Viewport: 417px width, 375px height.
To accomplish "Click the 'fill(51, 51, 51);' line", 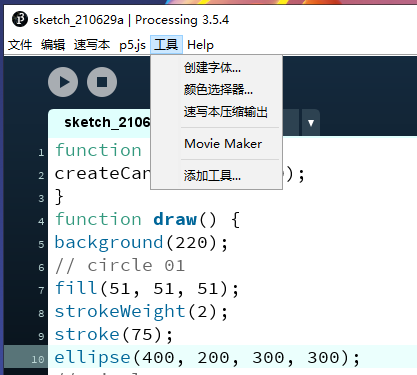I will pyautogui.click(x=147, y=288).
